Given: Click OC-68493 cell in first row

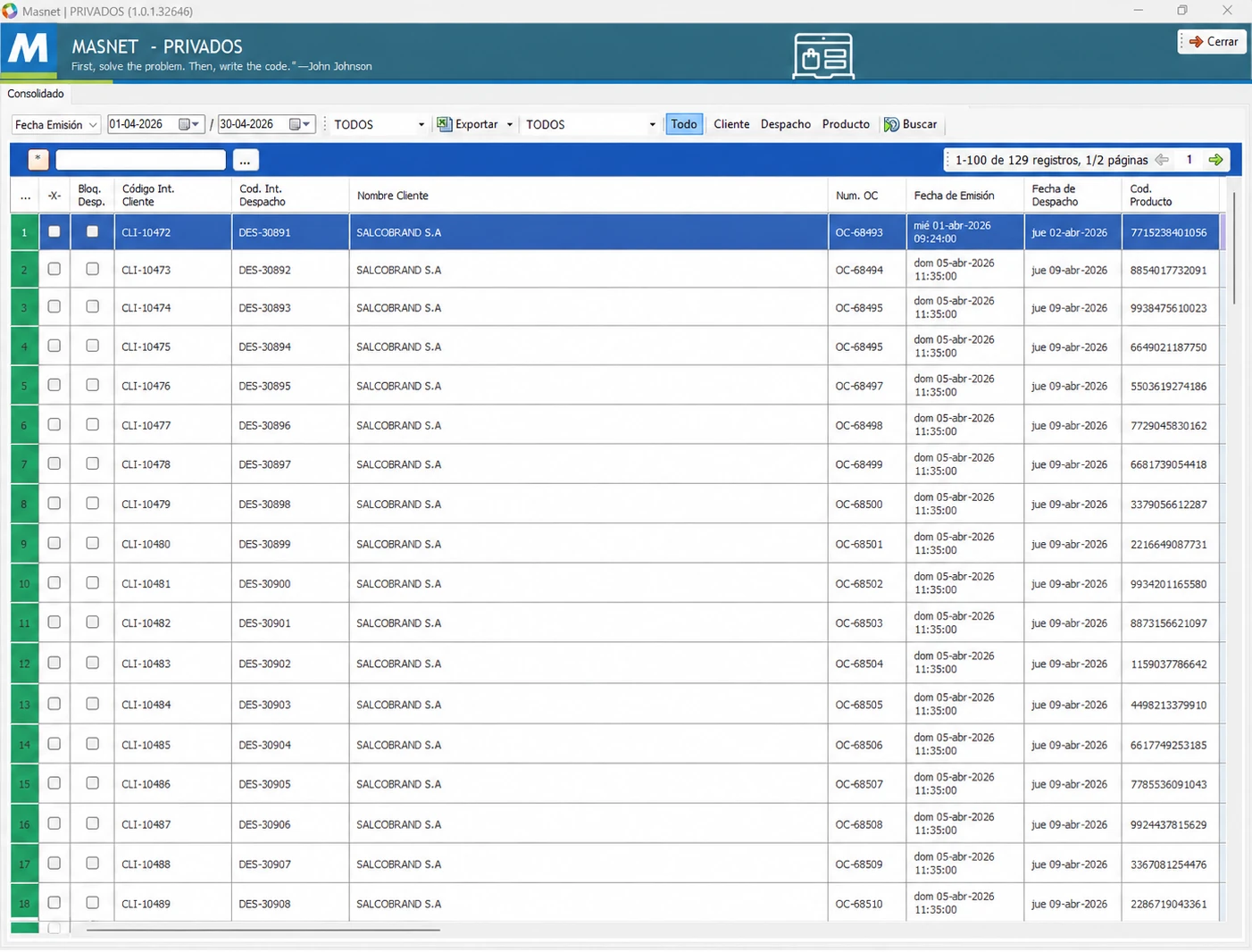Looking at the screenshot, I should [867, 232].
